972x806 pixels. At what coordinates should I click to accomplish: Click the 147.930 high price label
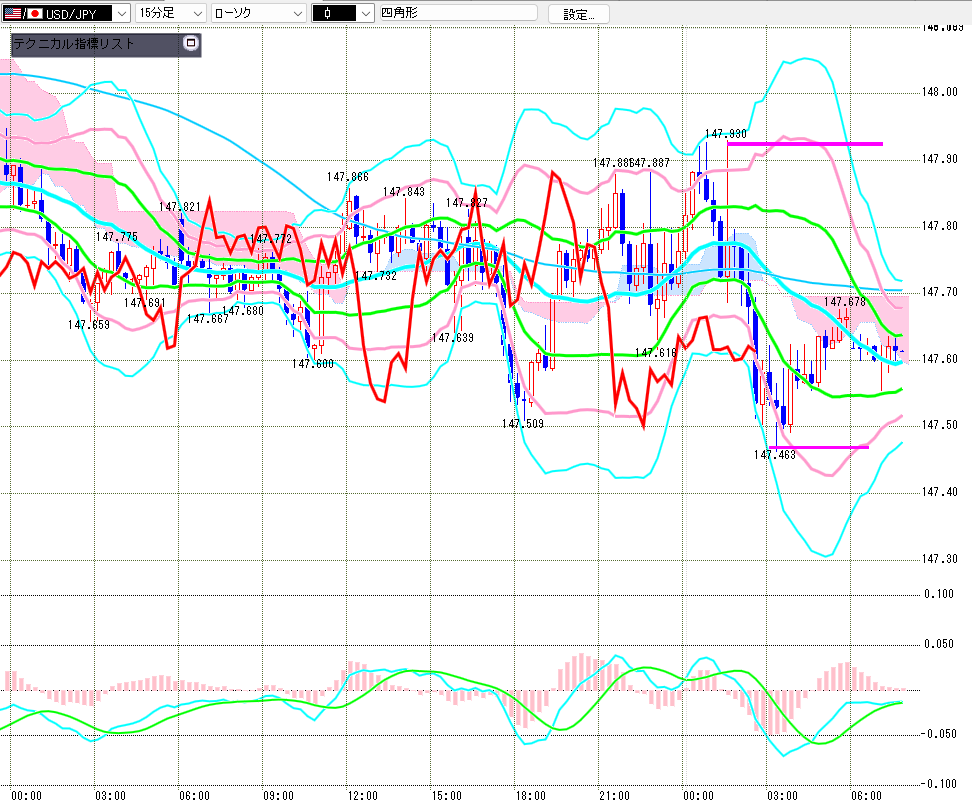coord(725,133)
